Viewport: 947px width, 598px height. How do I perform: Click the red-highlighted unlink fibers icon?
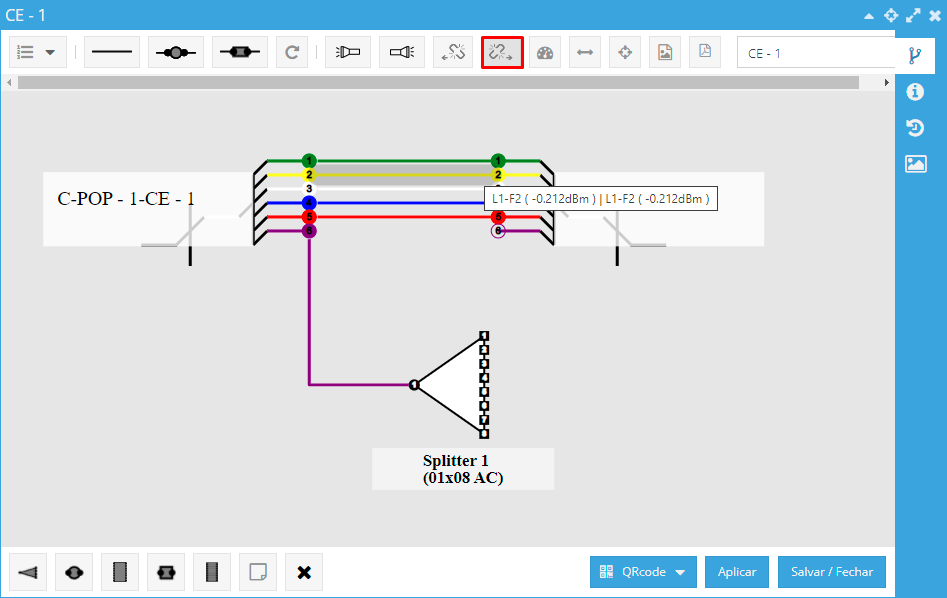tap(502, 53)
